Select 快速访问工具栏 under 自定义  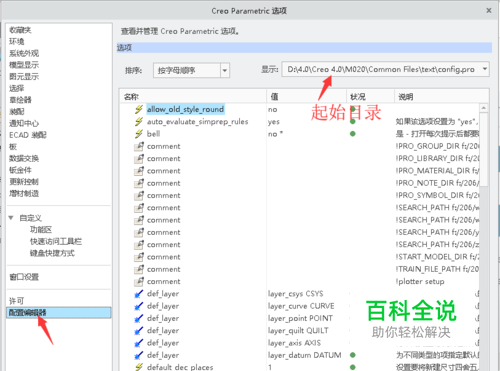click(56, 241)
